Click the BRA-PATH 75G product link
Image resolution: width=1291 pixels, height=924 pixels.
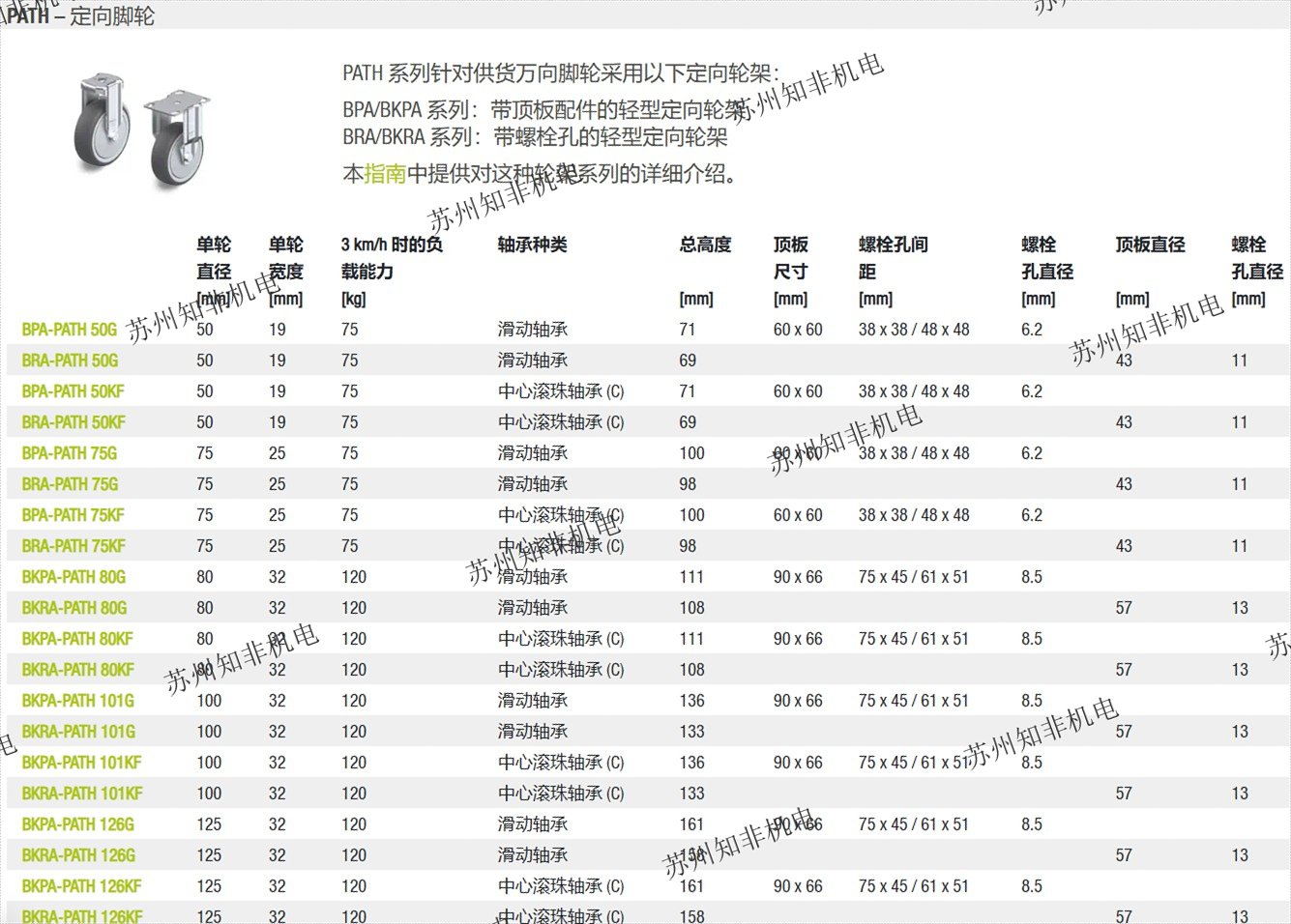click(x=70, y=484)
